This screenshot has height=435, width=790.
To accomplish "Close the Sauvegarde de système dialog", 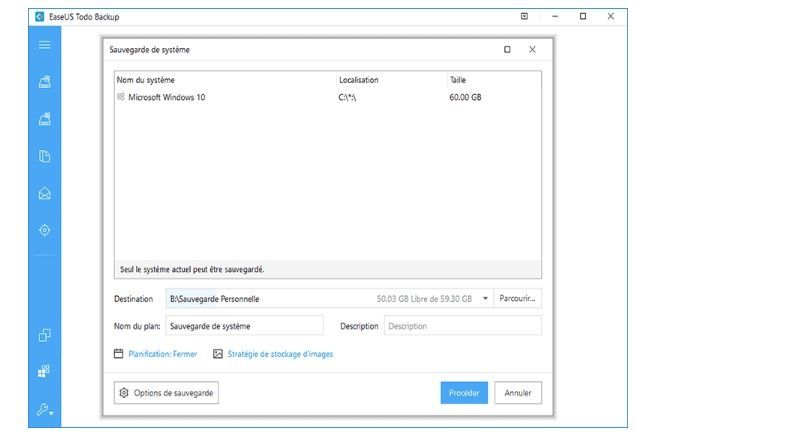I will click(532, 49).
